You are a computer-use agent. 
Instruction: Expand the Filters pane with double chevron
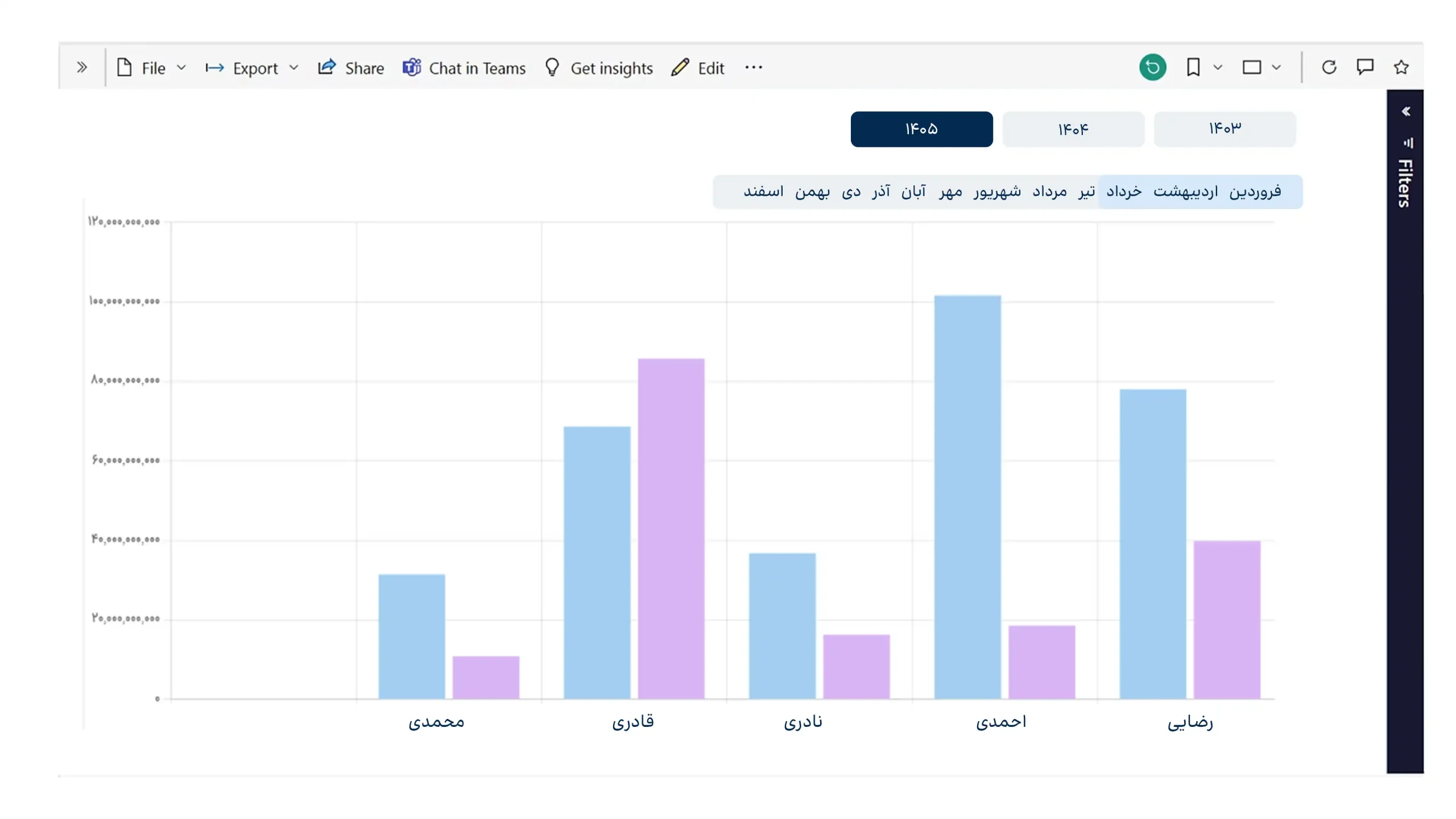(1405, 111)
